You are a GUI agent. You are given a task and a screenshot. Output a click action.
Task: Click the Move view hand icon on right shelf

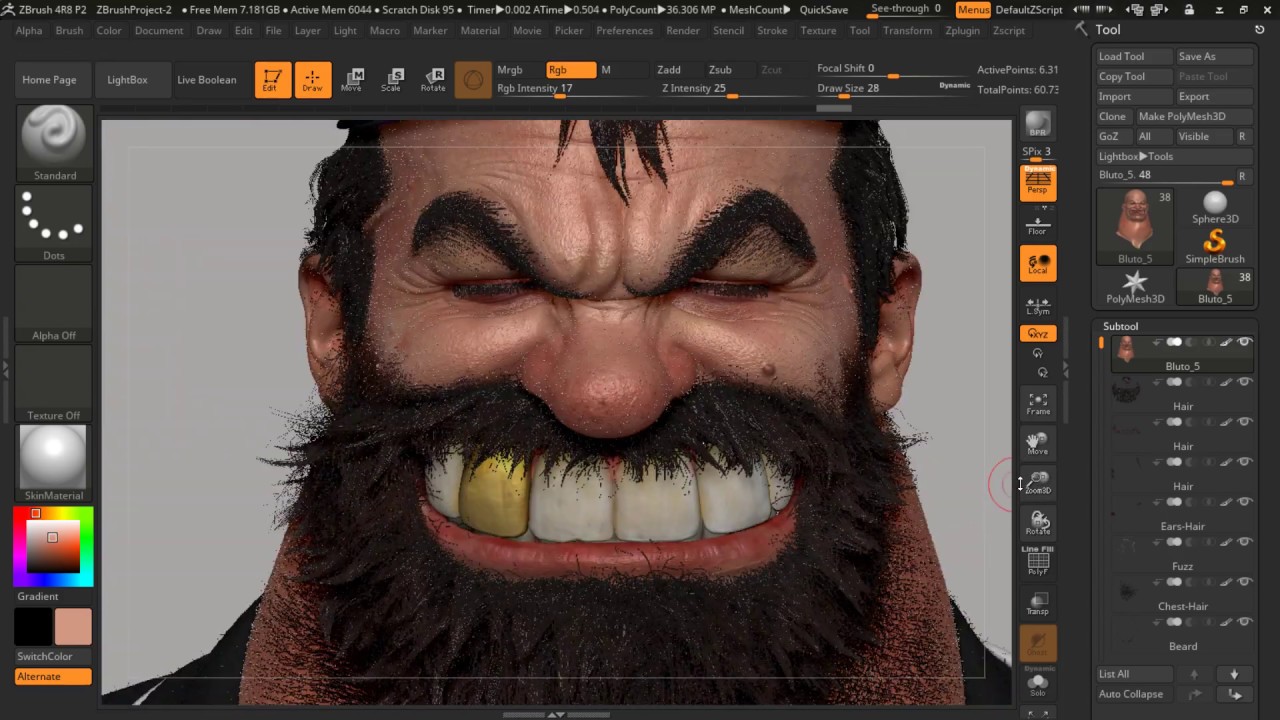click(1038, 443)
